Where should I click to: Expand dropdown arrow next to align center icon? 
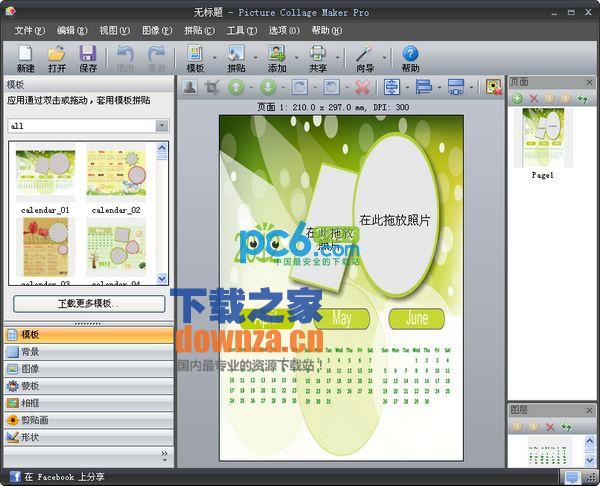click(x=407, y=88)
